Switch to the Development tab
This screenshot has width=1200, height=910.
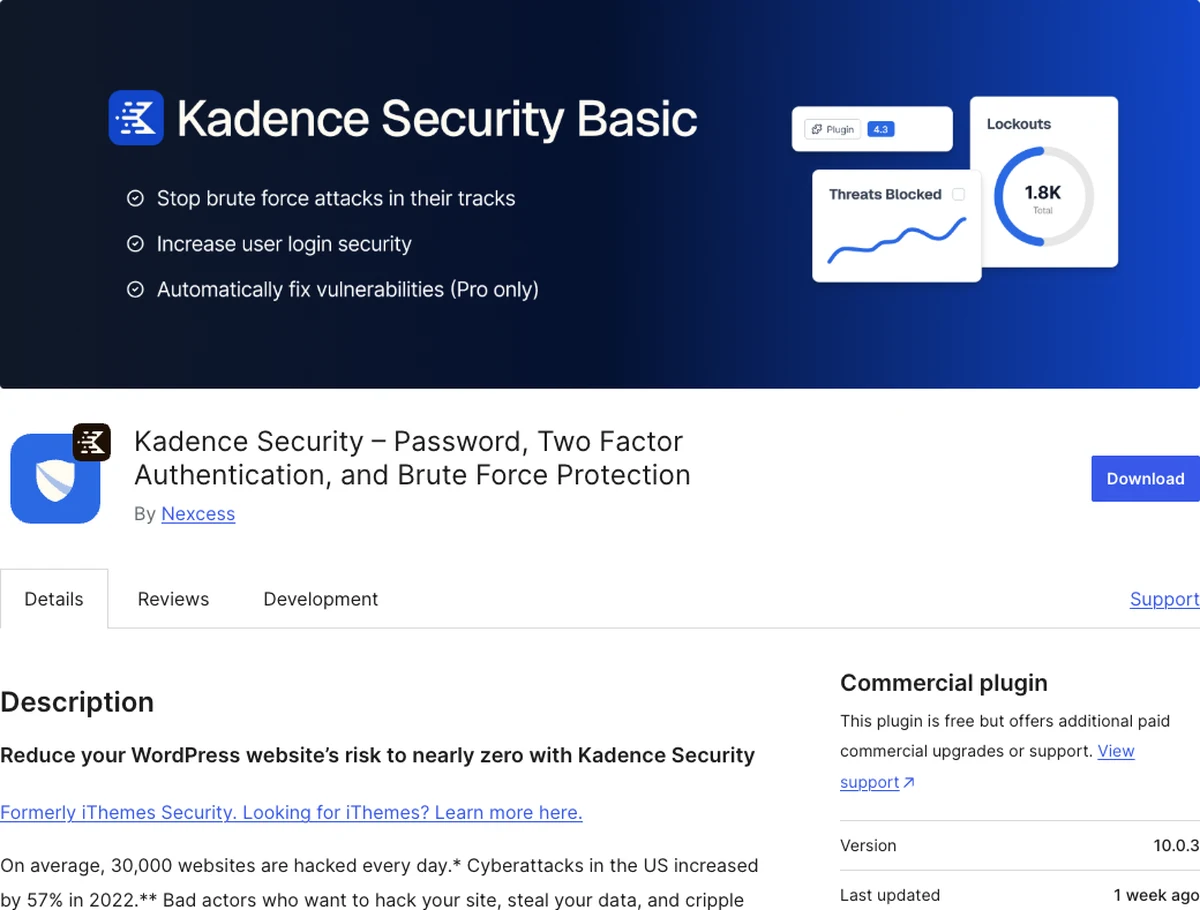321,599
